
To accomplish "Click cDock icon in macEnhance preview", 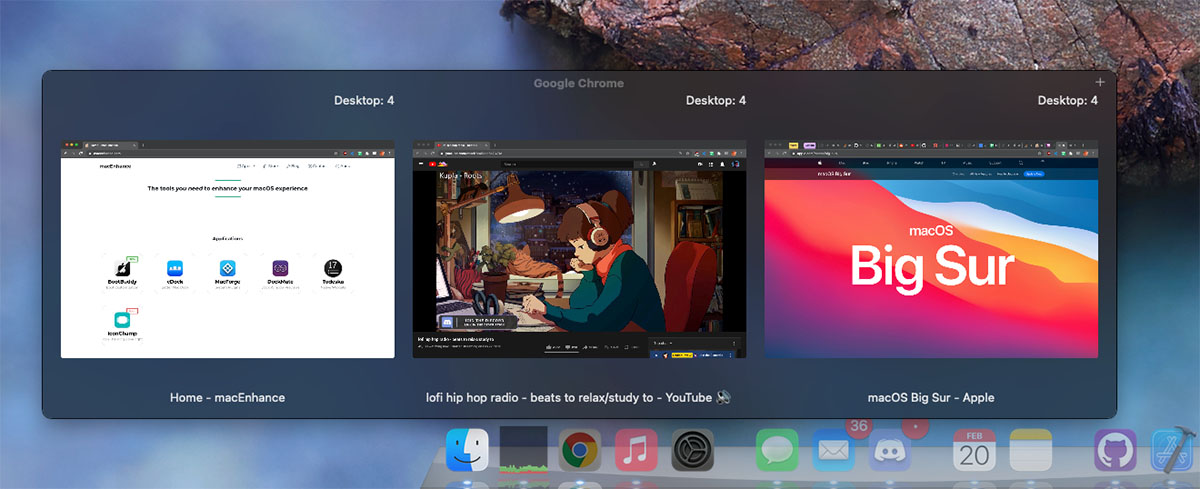I will [x=175, y=267].
